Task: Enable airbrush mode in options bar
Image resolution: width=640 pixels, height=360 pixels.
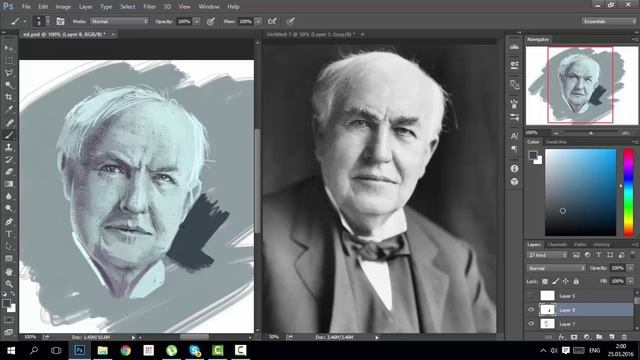Action: (272, 21)
